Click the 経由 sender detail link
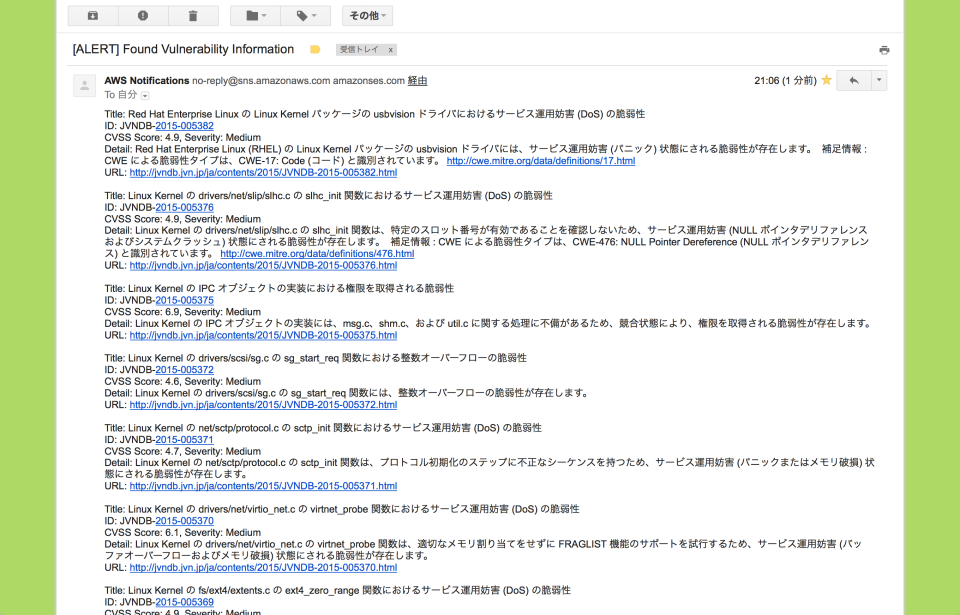 [419, 79]
